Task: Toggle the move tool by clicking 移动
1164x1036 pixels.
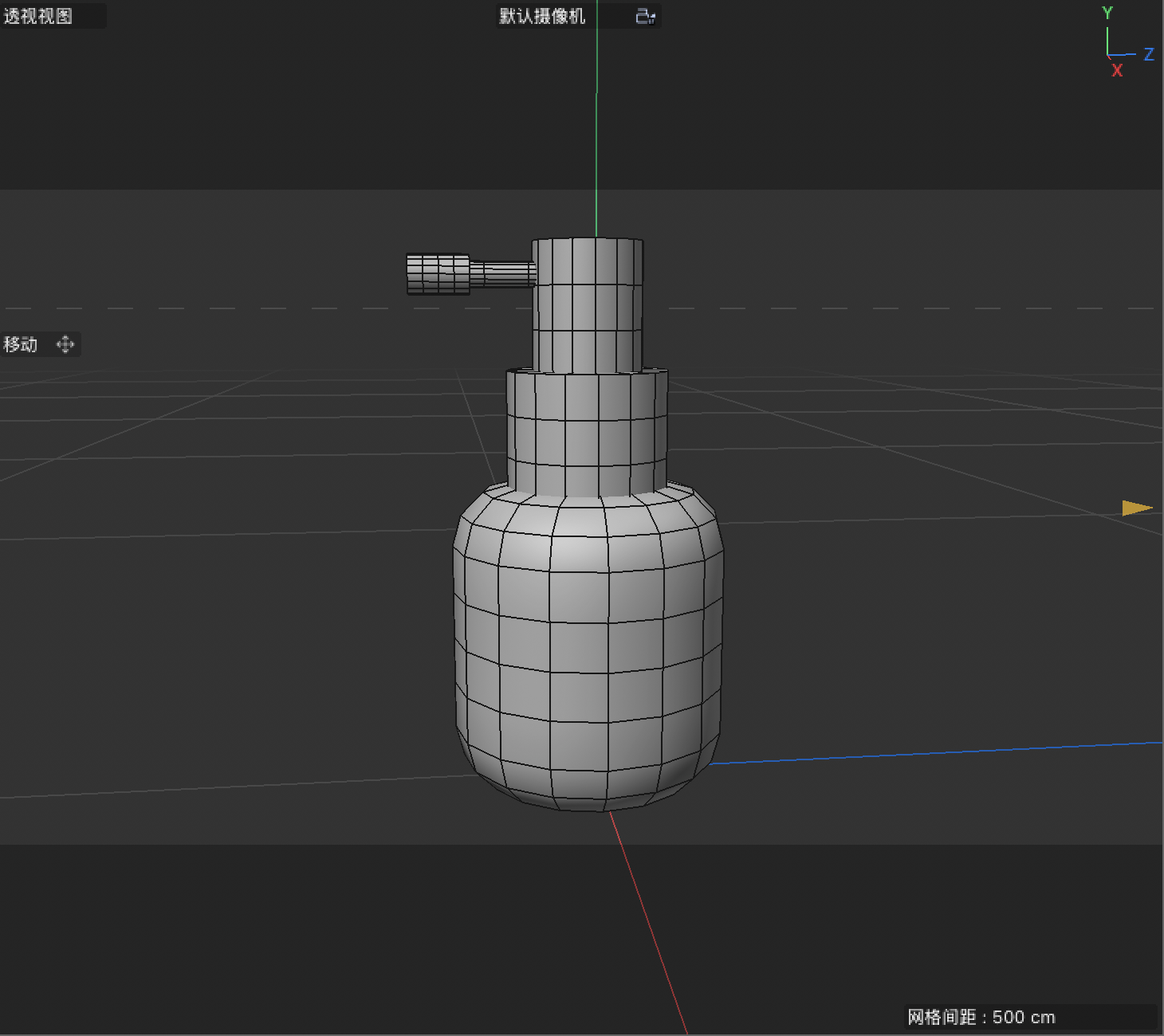Action: [x=20, y=344]
